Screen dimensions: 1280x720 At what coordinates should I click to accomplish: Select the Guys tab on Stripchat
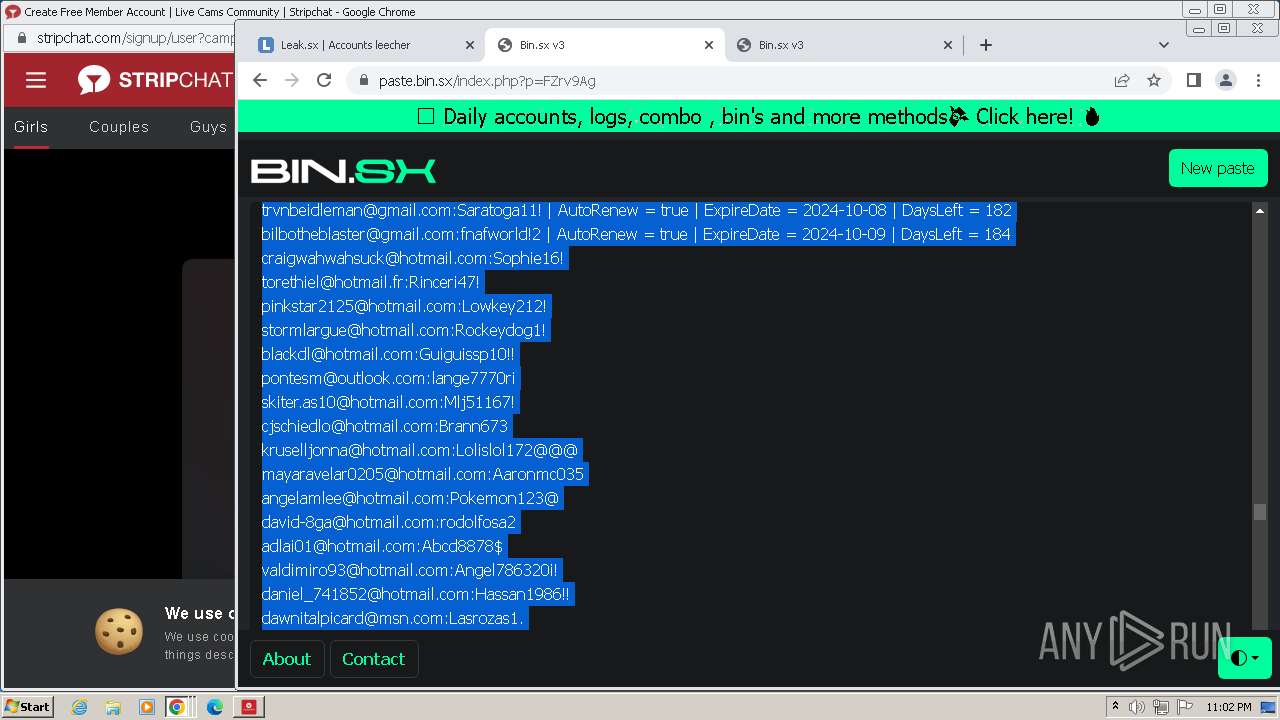(209, 127)
